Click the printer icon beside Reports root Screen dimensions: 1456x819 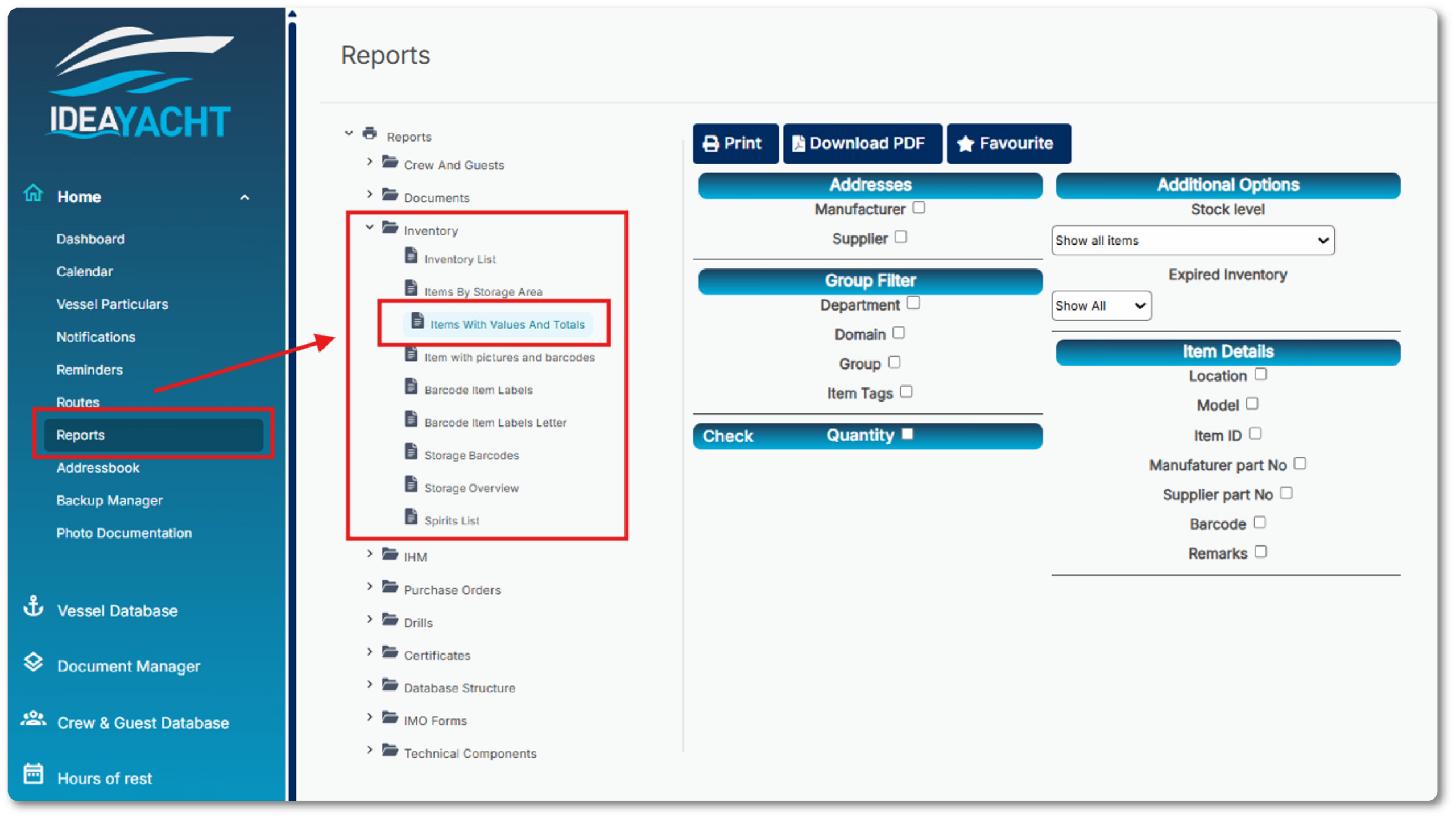tap(370, 134)
